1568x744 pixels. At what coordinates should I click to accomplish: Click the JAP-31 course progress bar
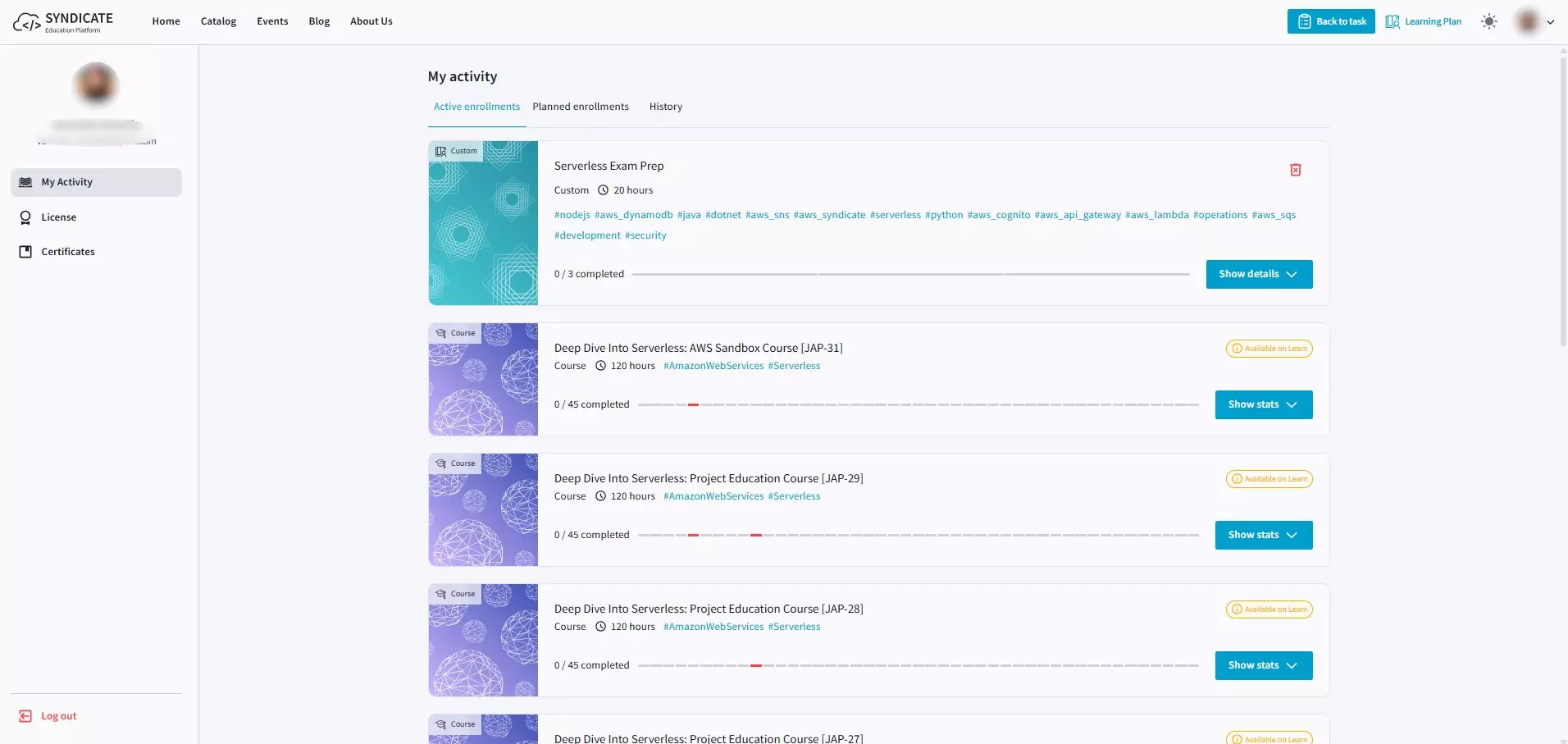pos(918,404)
